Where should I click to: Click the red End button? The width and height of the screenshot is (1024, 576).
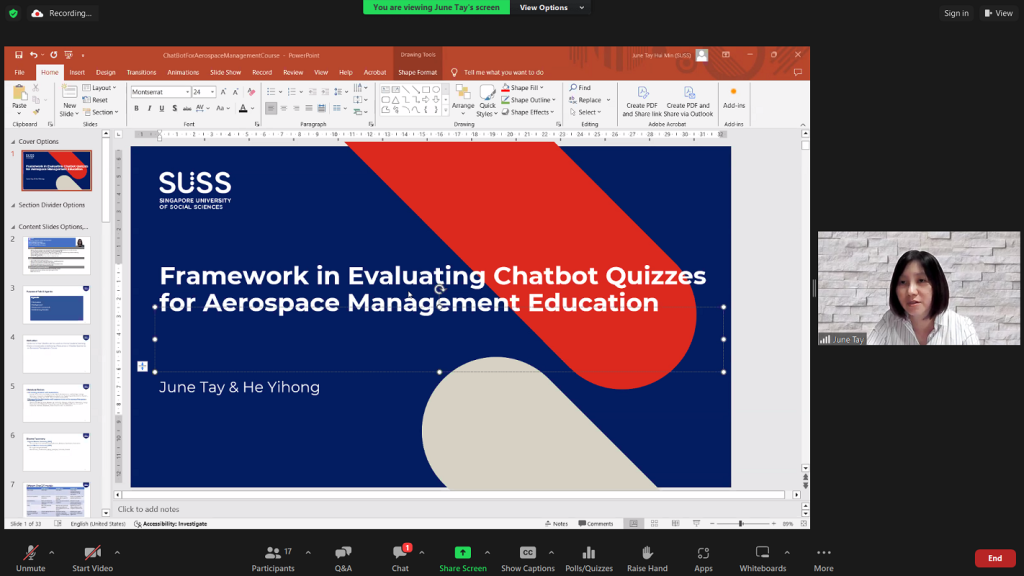[x=994, y=558]
